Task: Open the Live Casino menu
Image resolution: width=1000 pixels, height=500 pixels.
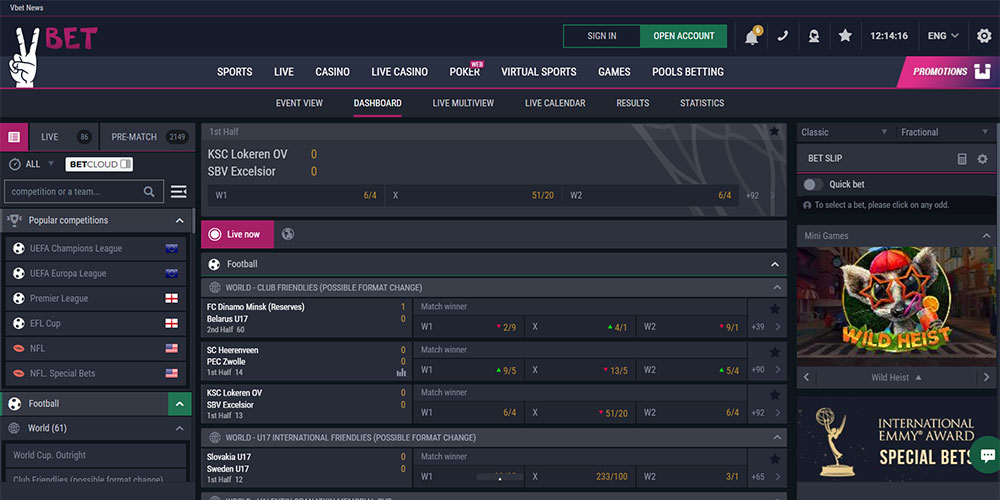Action: pyautogui.click(x=399, y=72)
